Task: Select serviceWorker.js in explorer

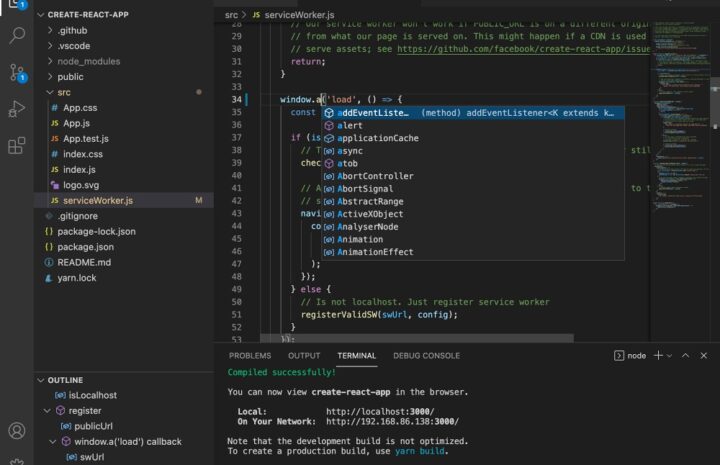Action: (124, 201)
